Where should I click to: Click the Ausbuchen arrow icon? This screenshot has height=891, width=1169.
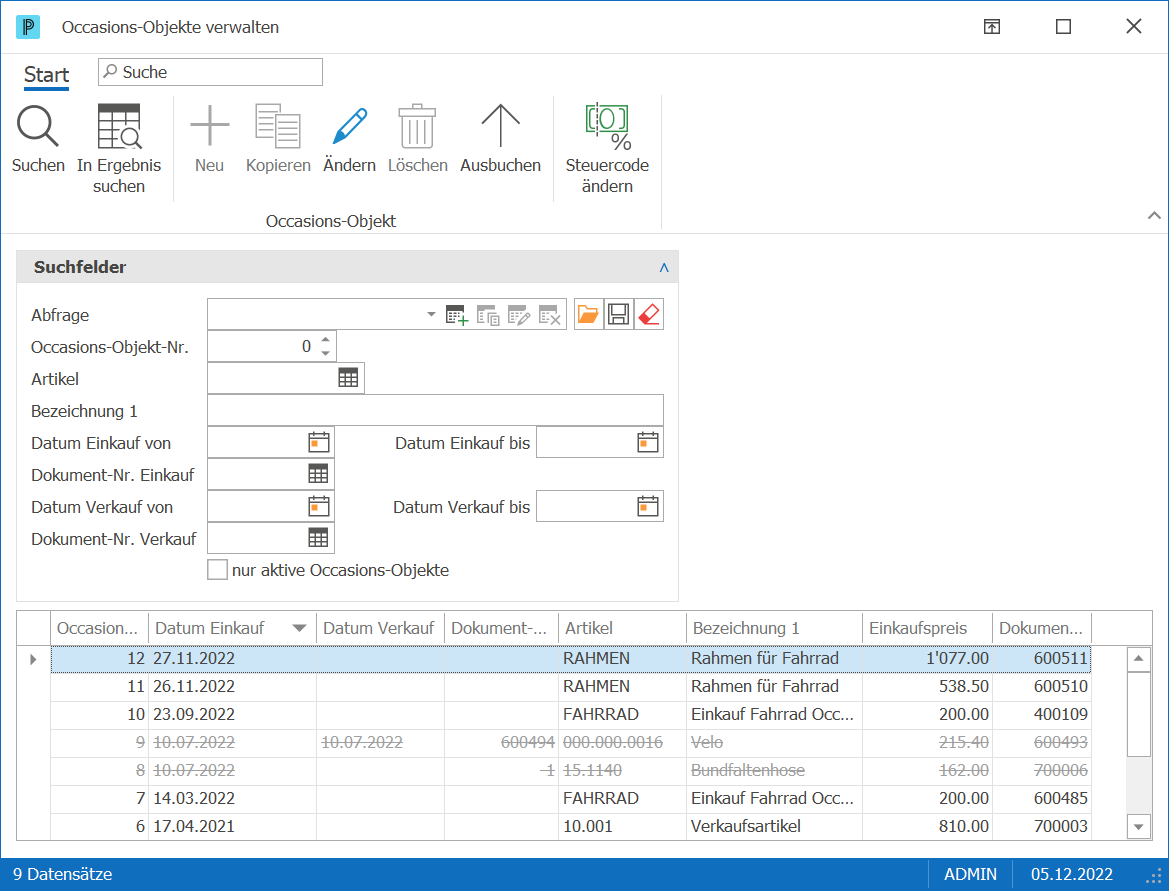pos(500,125)
